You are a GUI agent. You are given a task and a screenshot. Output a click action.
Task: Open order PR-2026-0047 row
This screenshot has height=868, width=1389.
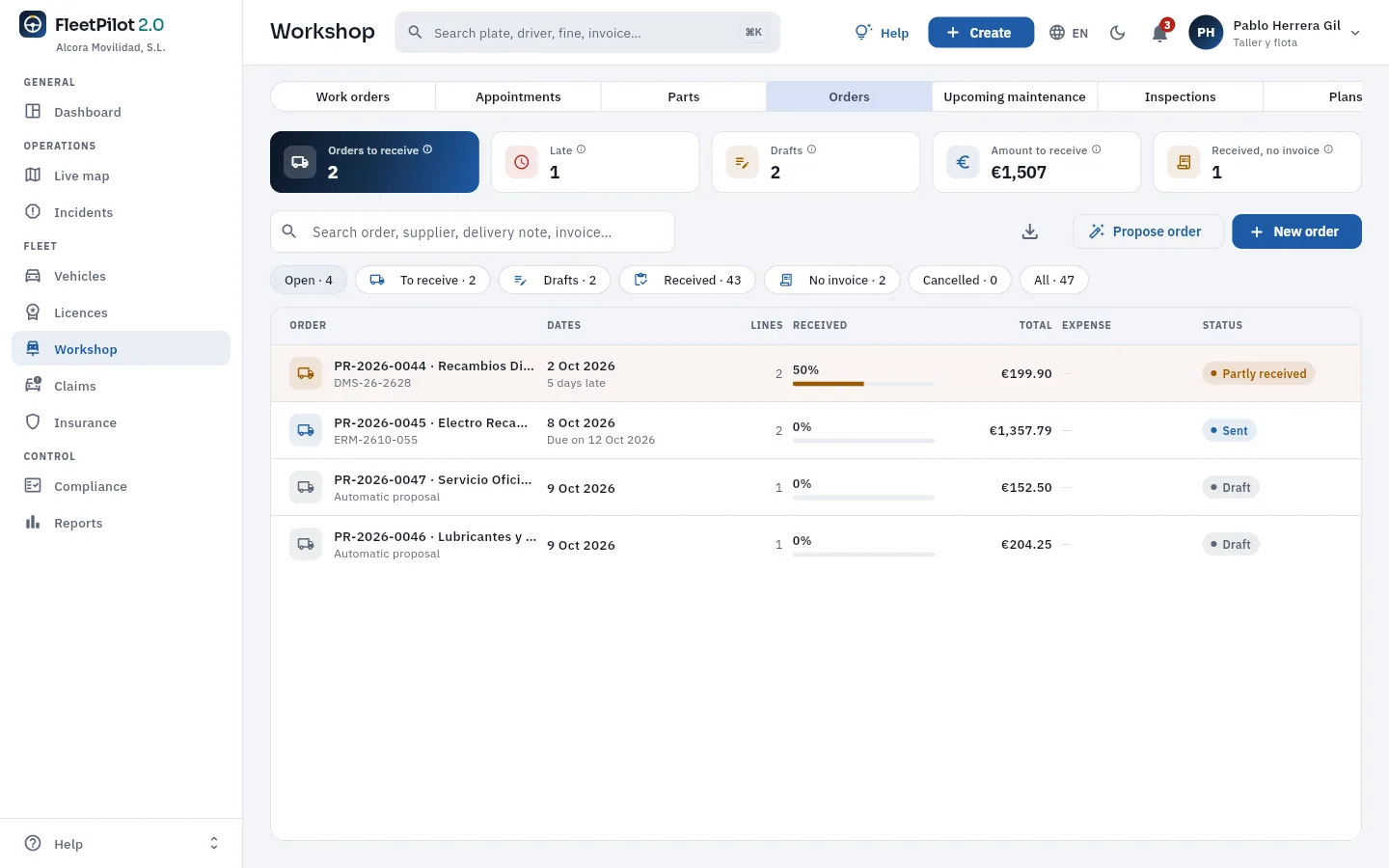coord(816,487)
